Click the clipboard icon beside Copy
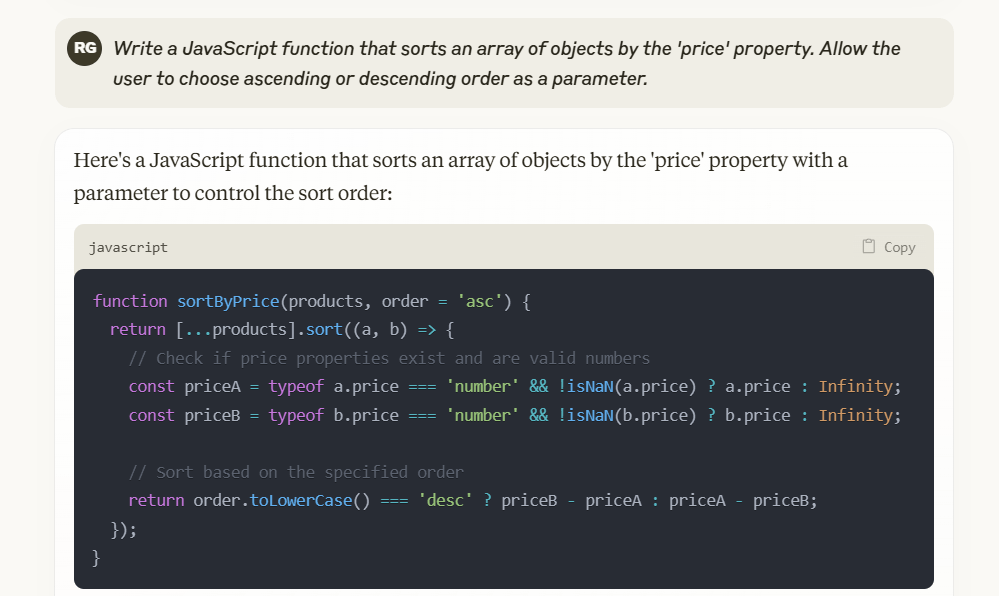 (x=869, y=246)
